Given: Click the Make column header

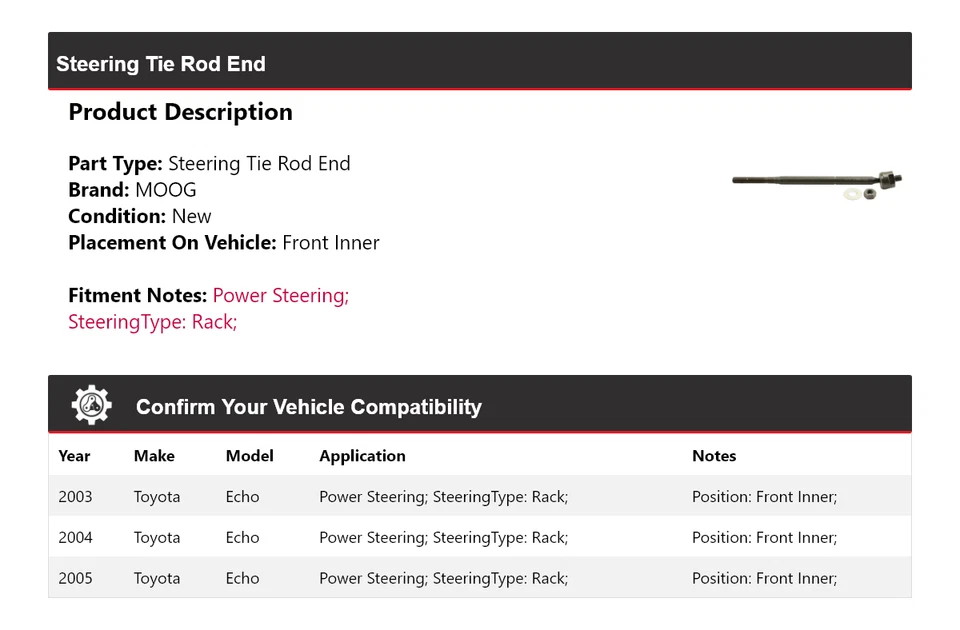Looking at the screenshot, I should [154, 456].
